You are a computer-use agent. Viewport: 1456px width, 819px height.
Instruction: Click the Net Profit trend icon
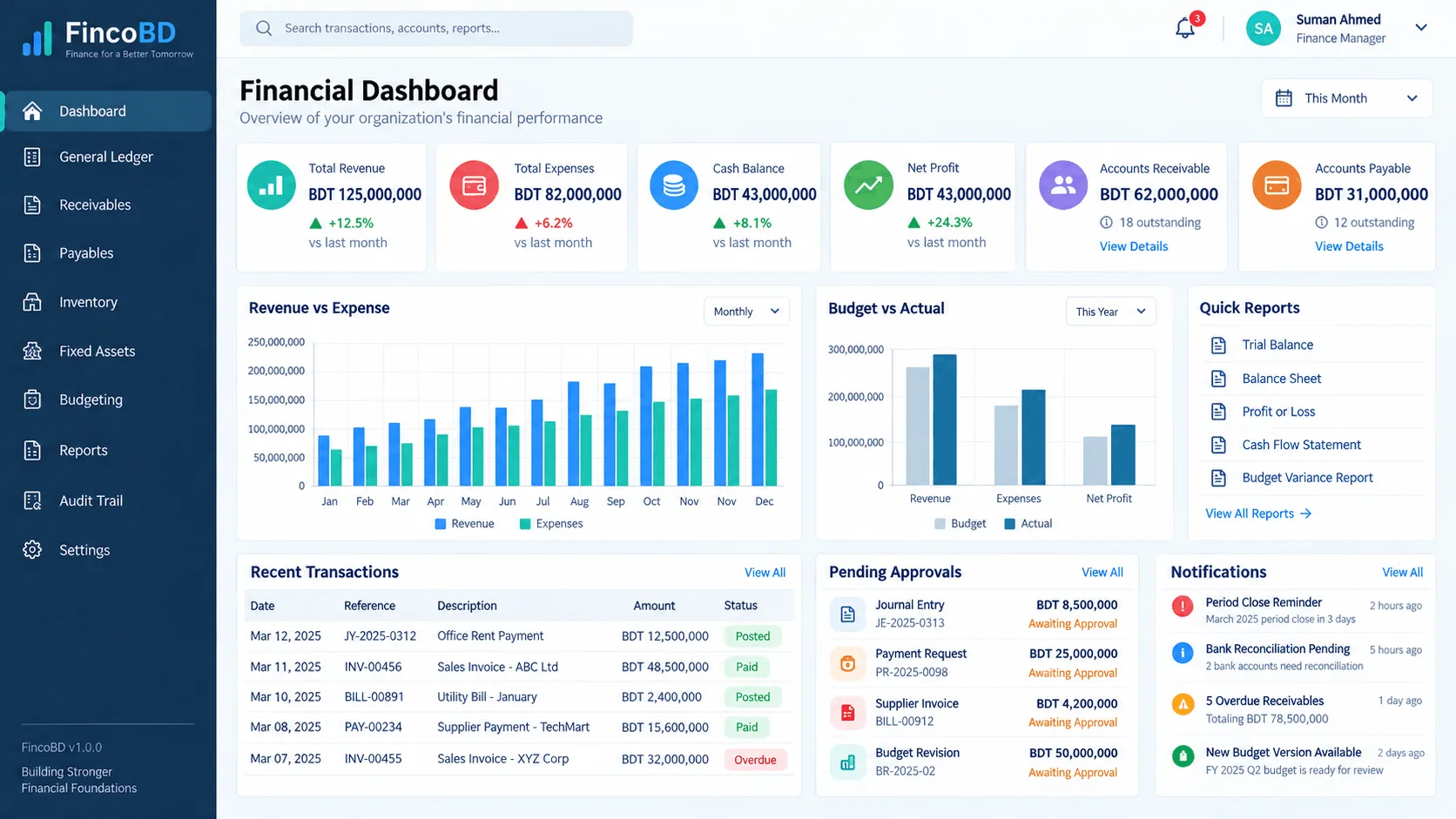868,185
